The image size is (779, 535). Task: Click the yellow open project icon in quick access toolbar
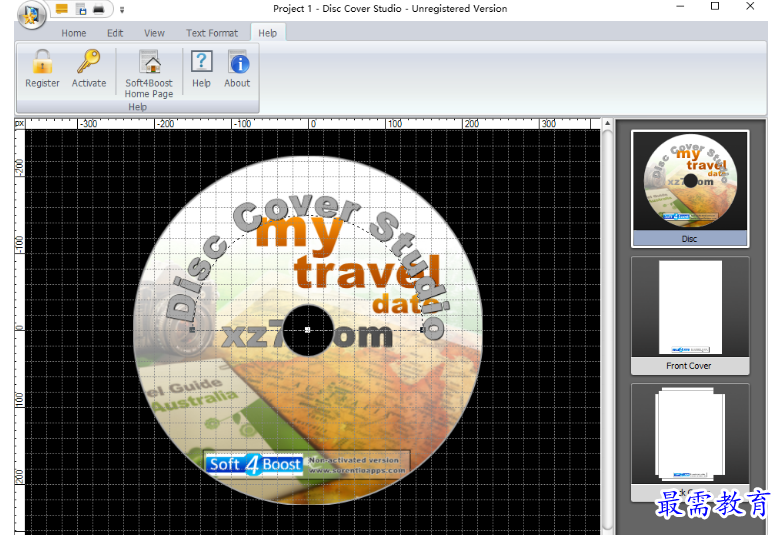[x=62, y=9]
